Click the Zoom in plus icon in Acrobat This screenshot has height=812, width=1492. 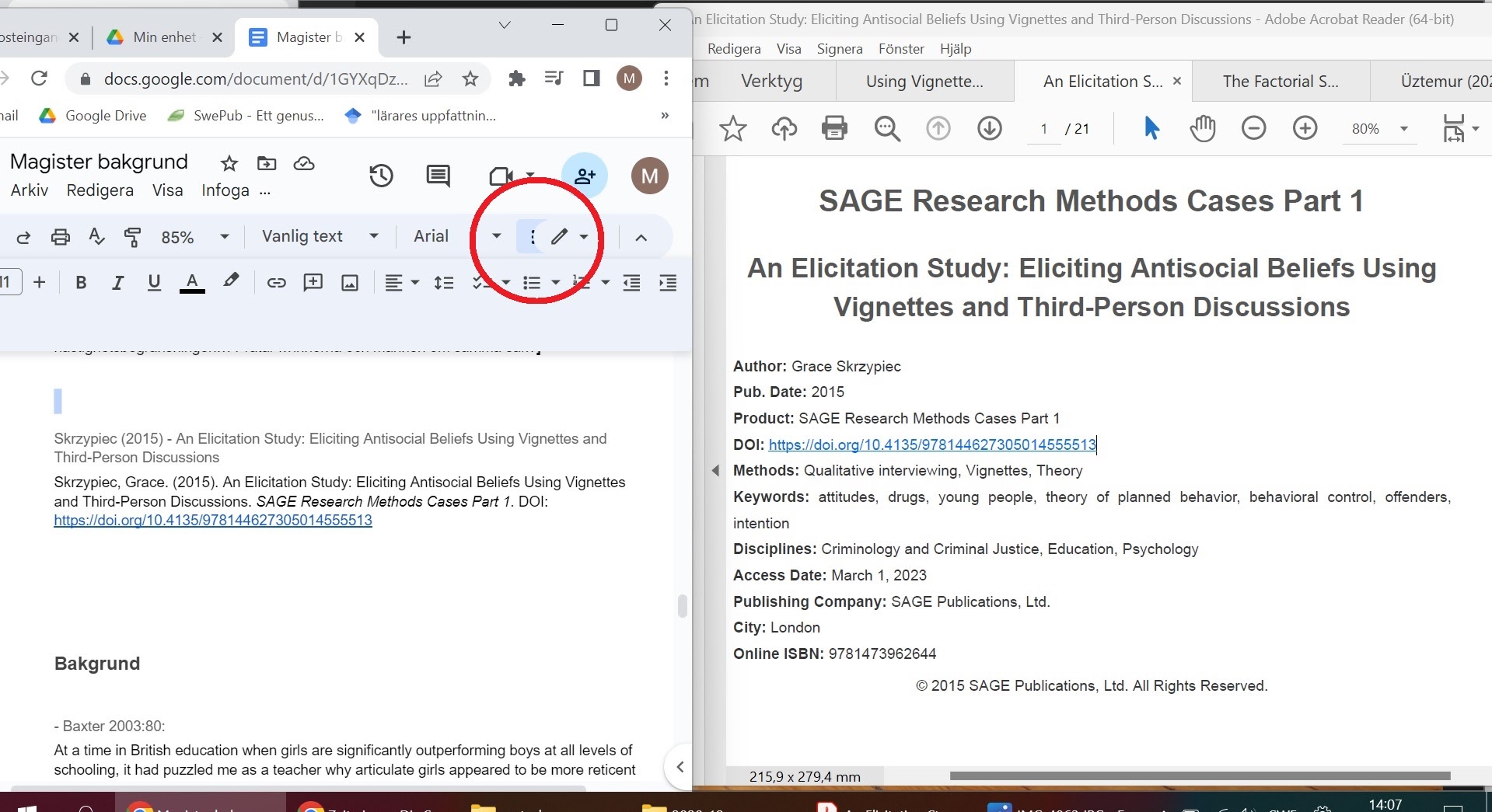tap(1305, 128)
